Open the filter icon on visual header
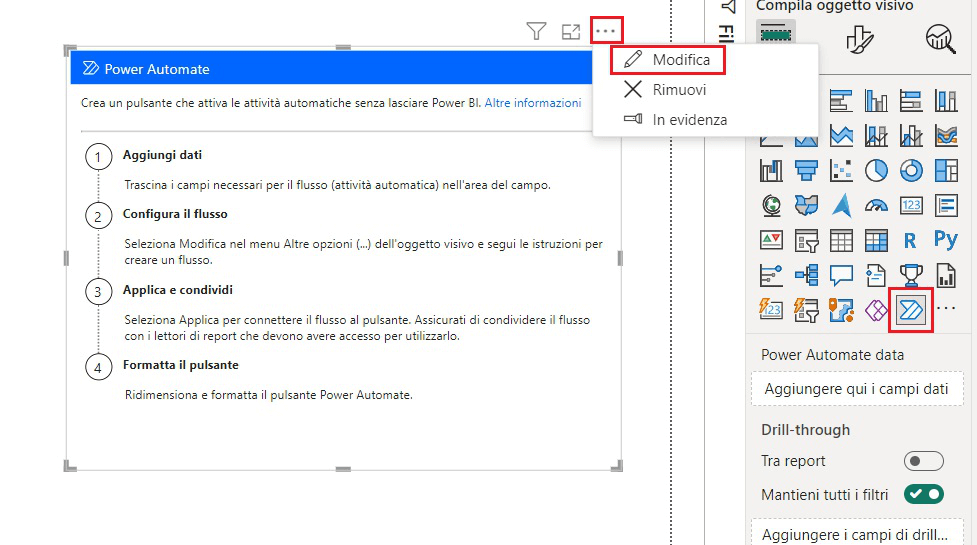Screen dimensions: 977x545 (536, 31)
